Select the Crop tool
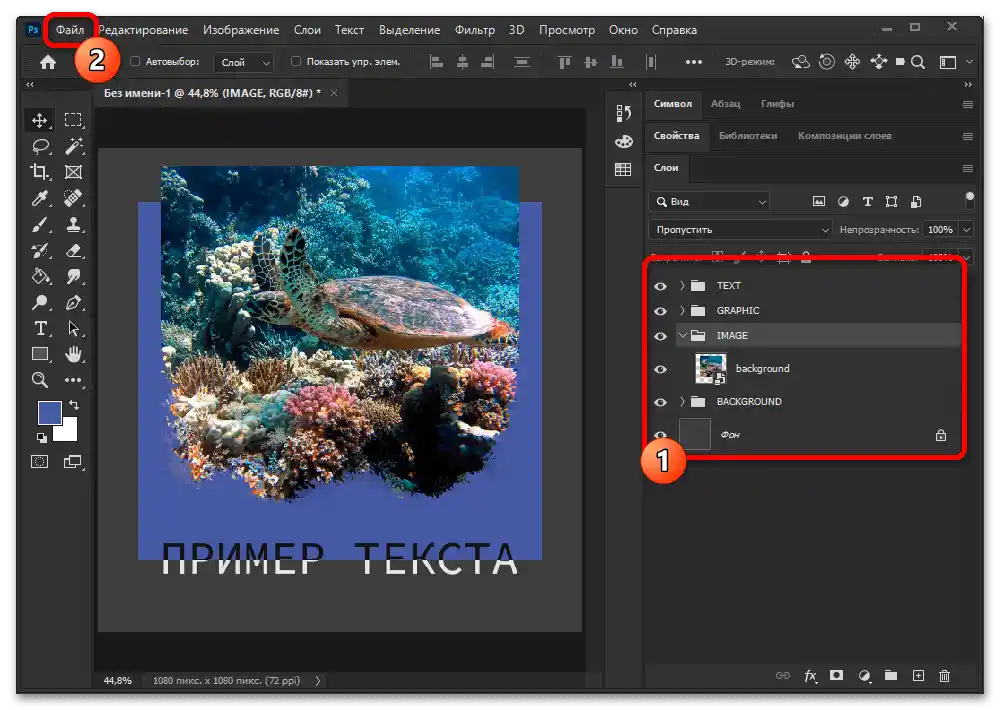The width and height of the screenshot is (1000, 710). coord(41,172)
